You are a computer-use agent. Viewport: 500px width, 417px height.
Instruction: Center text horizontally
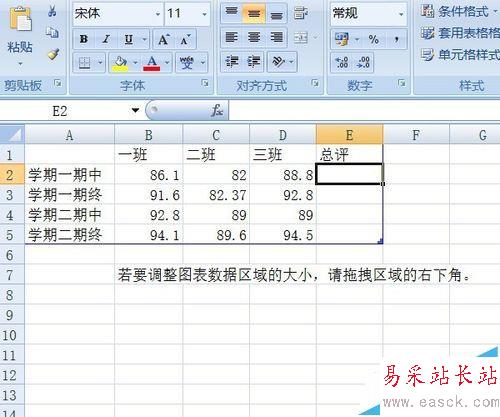pos(254,37)
